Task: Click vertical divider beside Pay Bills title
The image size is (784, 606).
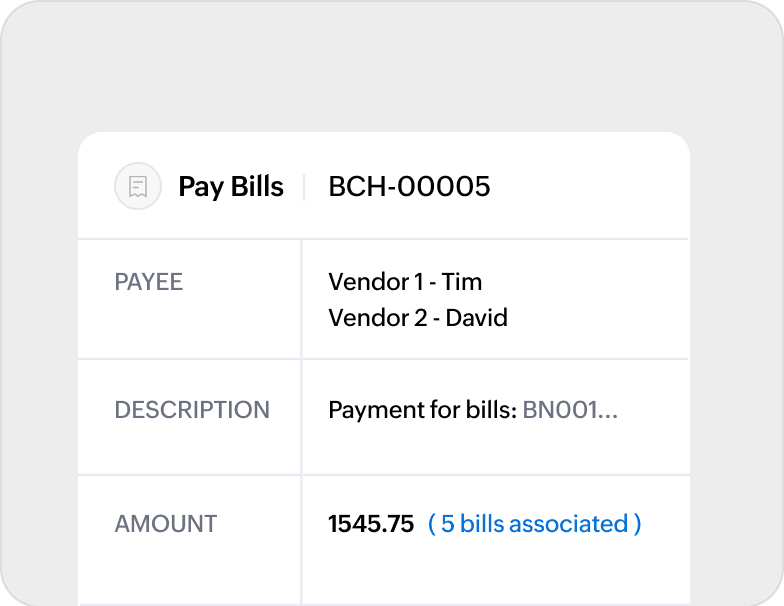Action: tap(304, 187)
